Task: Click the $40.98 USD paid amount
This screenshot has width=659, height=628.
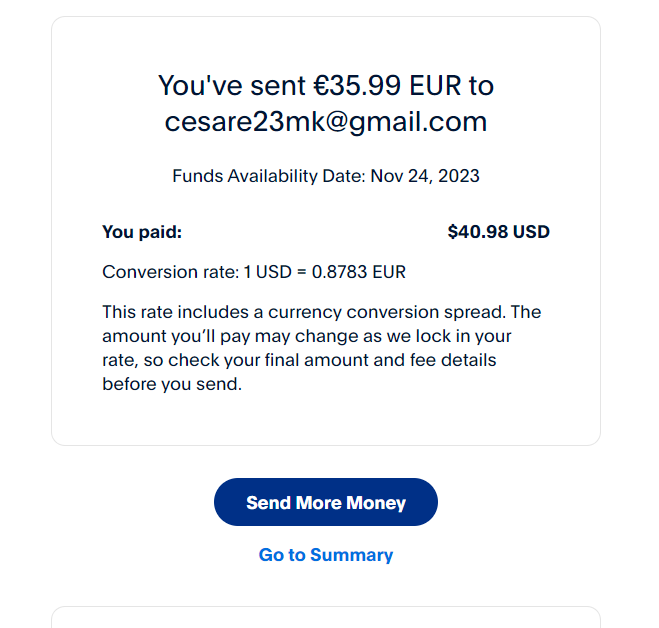Action: [x=499, y=232]
